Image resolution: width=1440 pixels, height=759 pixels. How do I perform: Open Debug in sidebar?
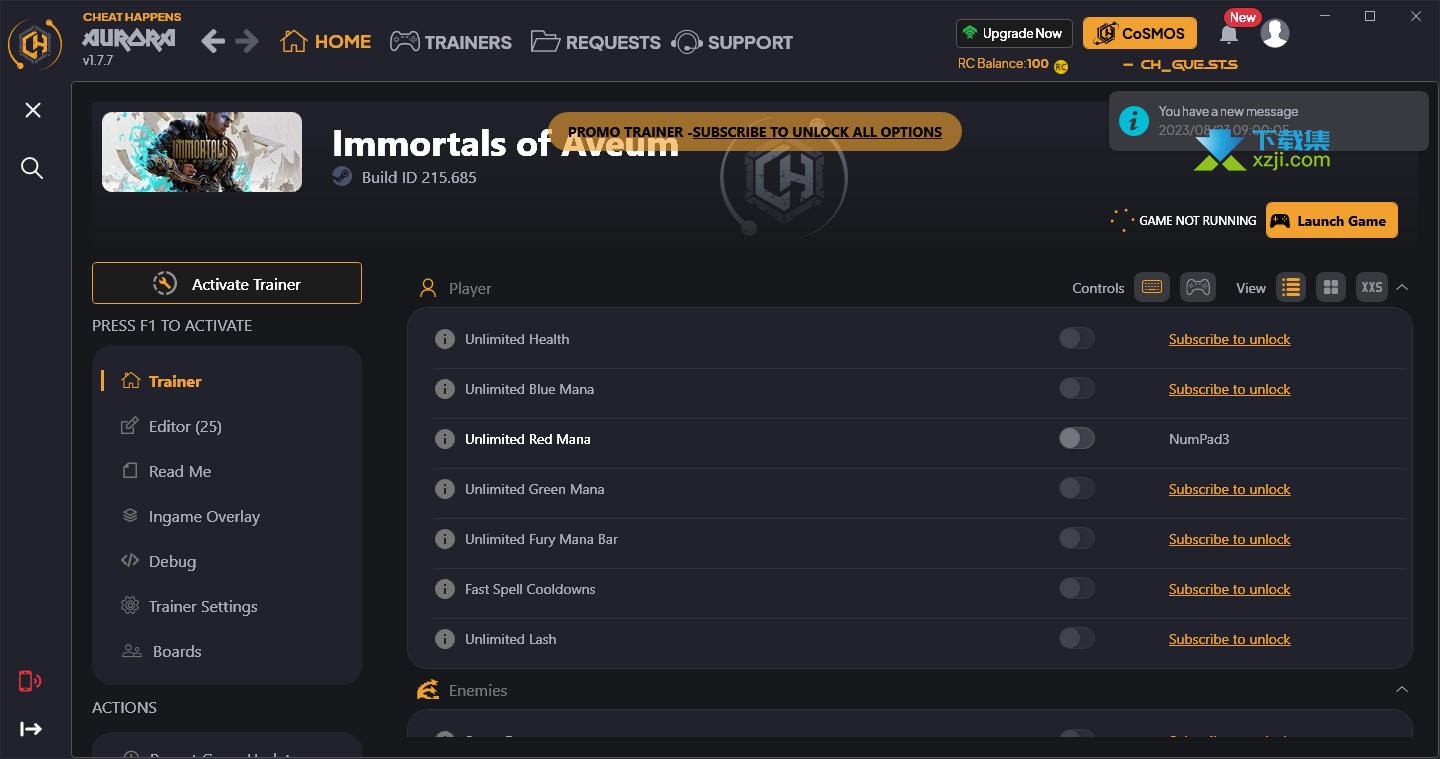click(x=158, y=561)
